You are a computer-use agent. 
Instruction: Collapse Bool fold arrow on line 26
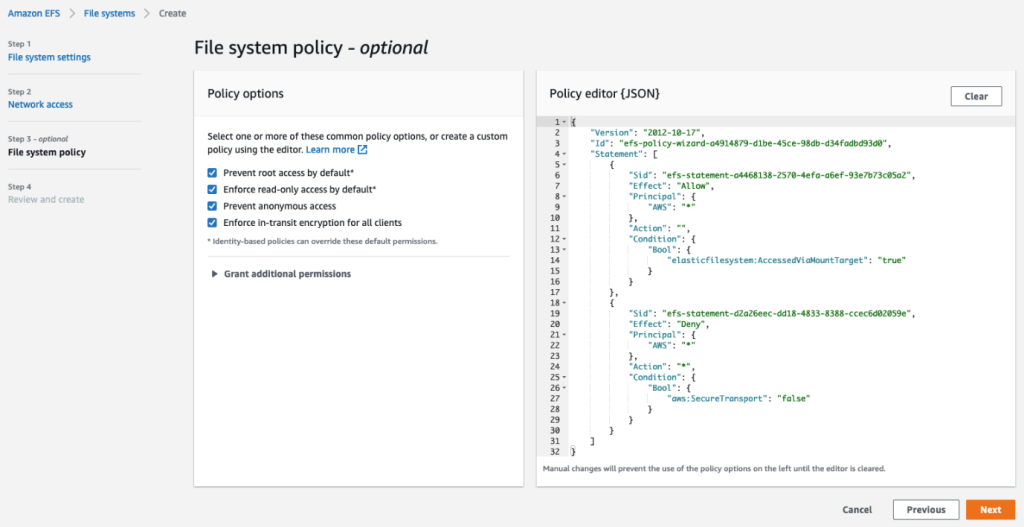tap(564, 388)
